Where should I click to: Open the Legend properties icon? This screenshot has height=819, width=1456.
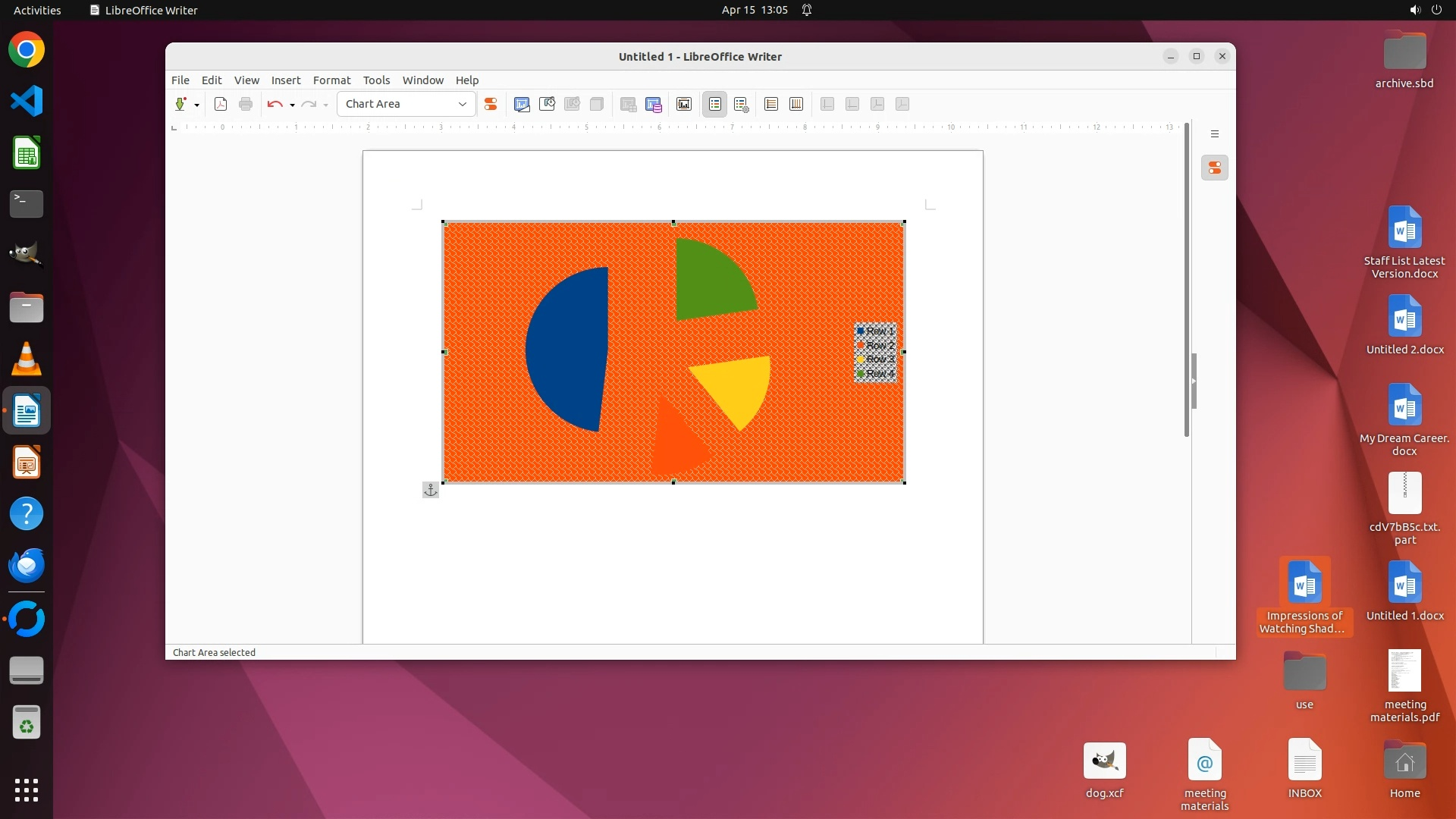tap(742, 105)
